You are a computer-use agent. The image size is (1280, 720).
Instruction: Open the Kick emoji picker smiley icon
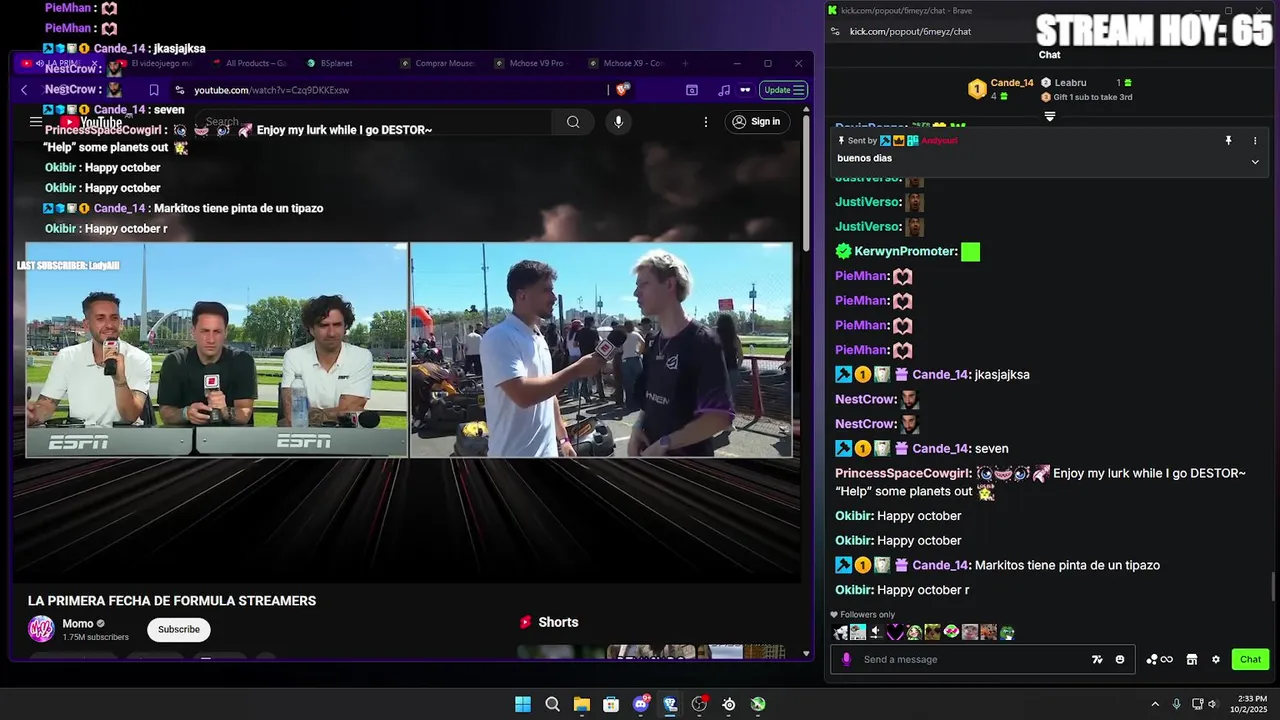[x=1120, y=659]
